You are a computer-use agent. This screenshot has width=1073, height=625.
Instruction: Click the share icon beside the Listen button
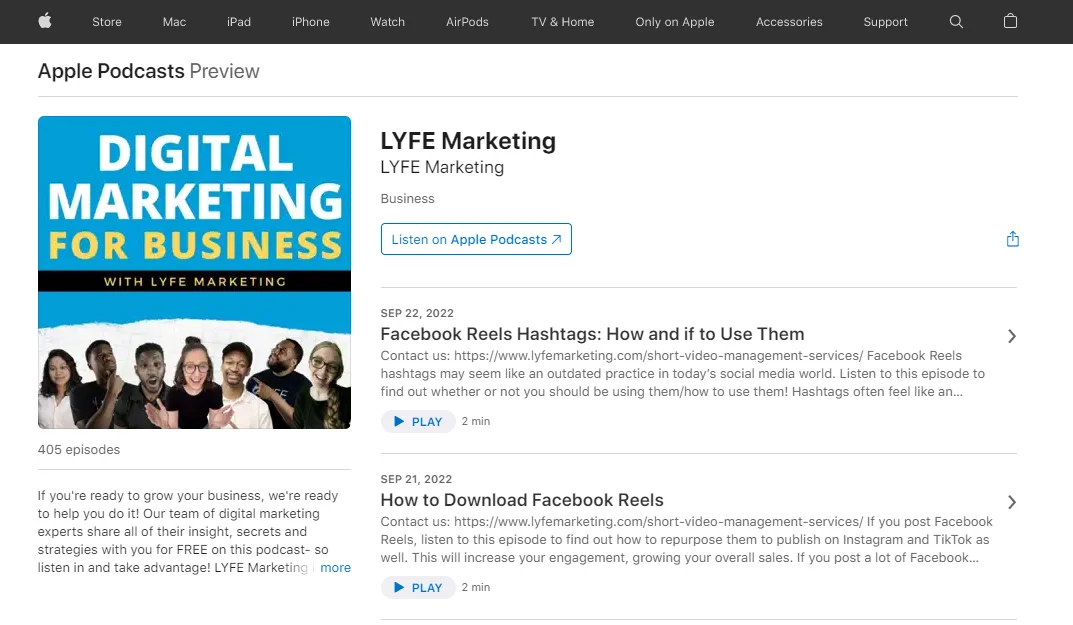pos(1012,239)
